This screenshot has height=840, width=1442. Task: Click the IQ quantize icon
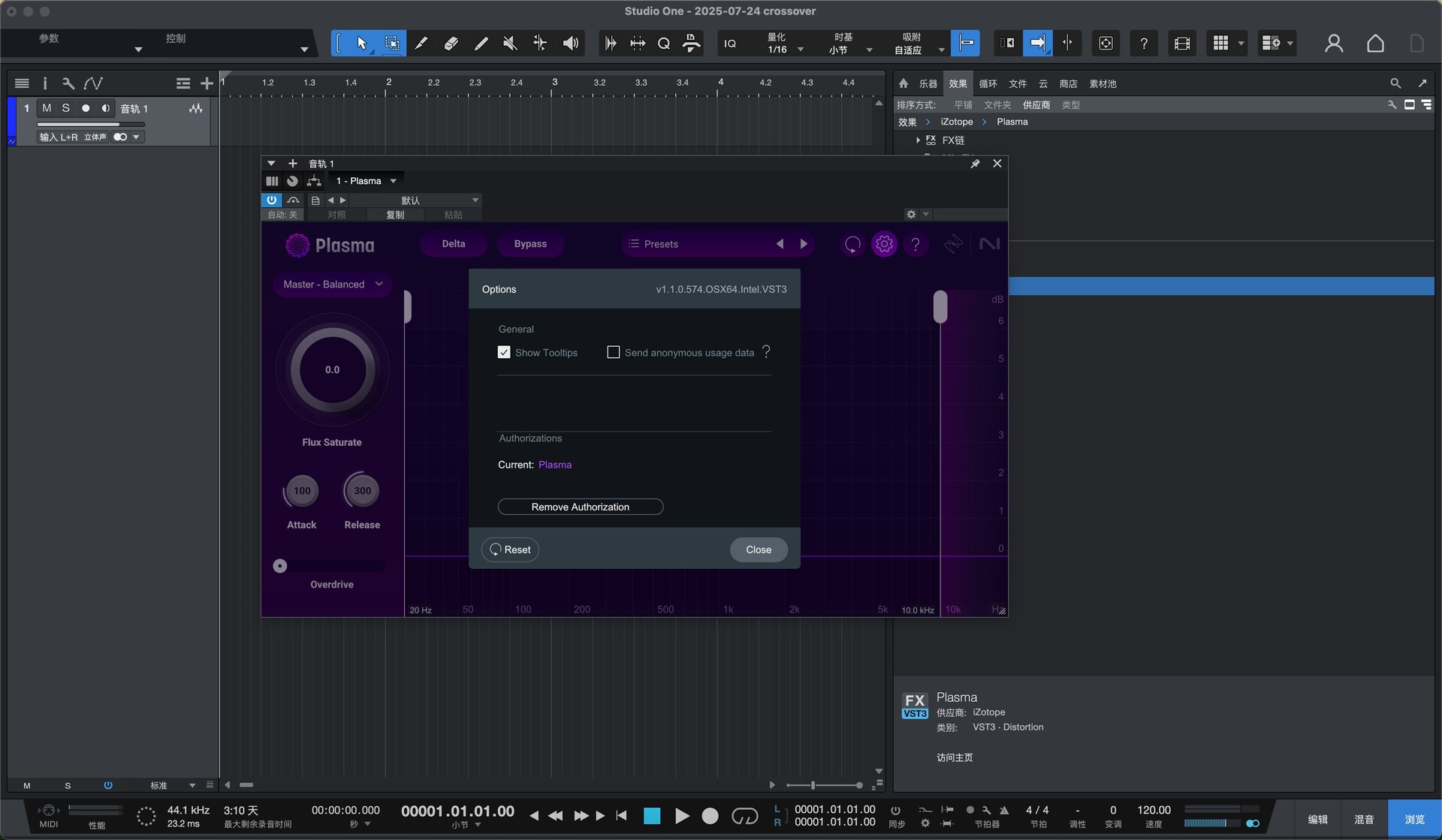click(730, 44)
